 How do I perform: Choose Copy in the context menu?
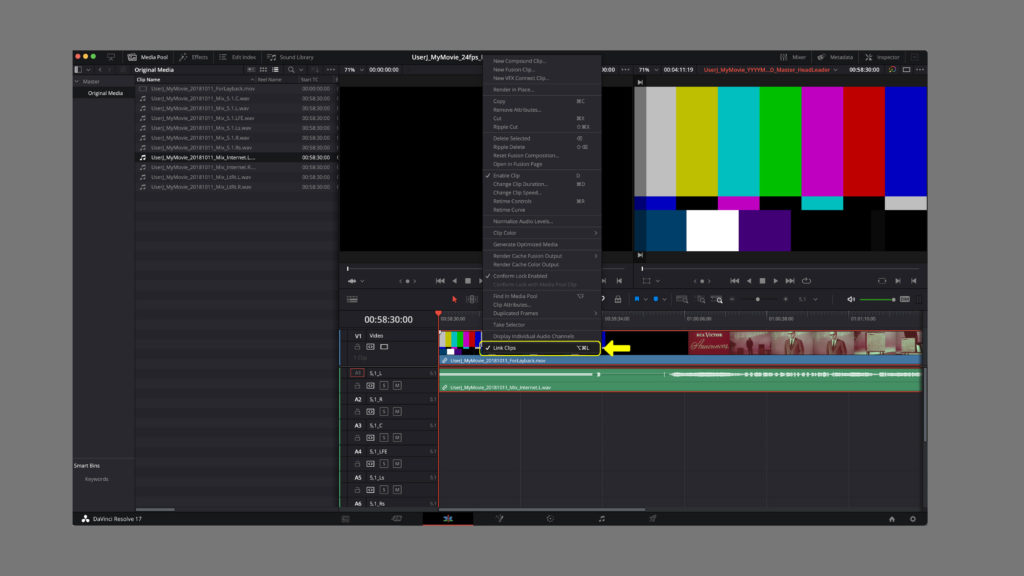(541, 101)
